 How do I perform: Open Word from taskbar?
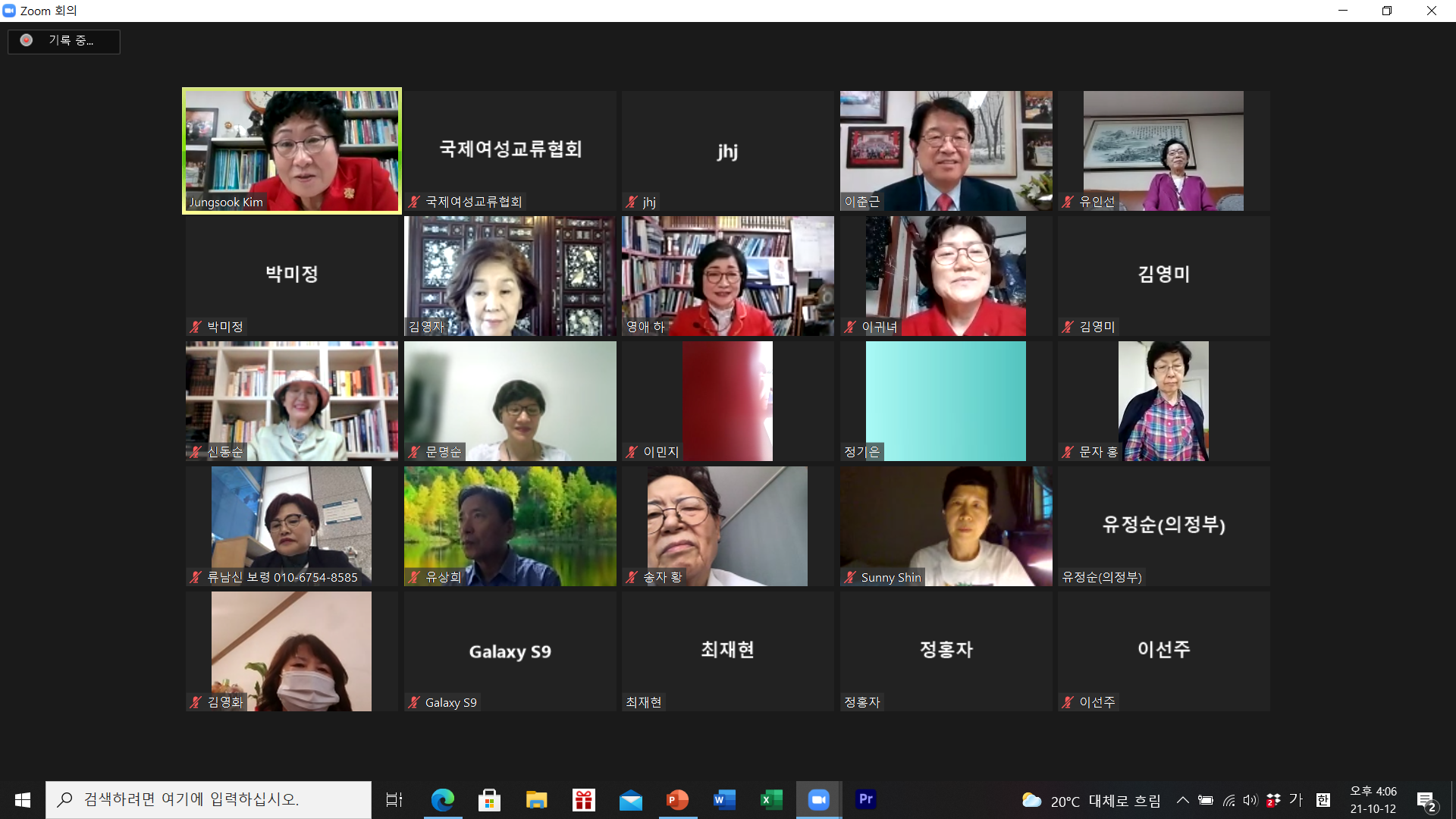click(x=724, y=799)
